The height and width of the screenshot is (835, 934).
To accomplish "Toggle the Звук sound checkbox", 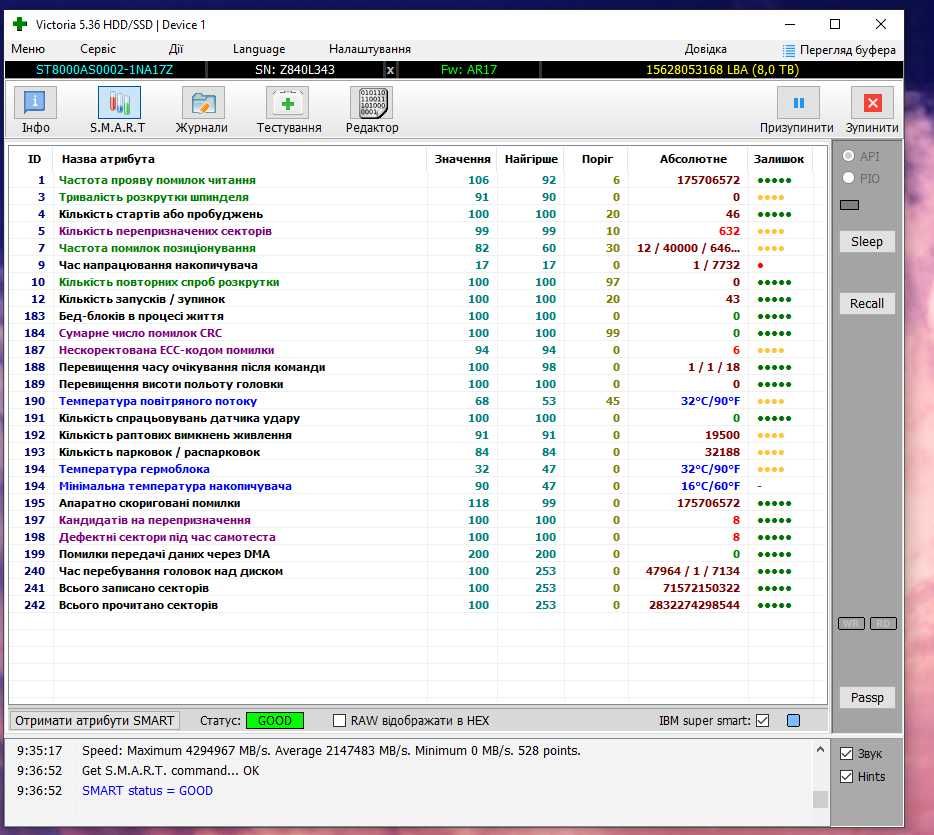I will (846, 753).
